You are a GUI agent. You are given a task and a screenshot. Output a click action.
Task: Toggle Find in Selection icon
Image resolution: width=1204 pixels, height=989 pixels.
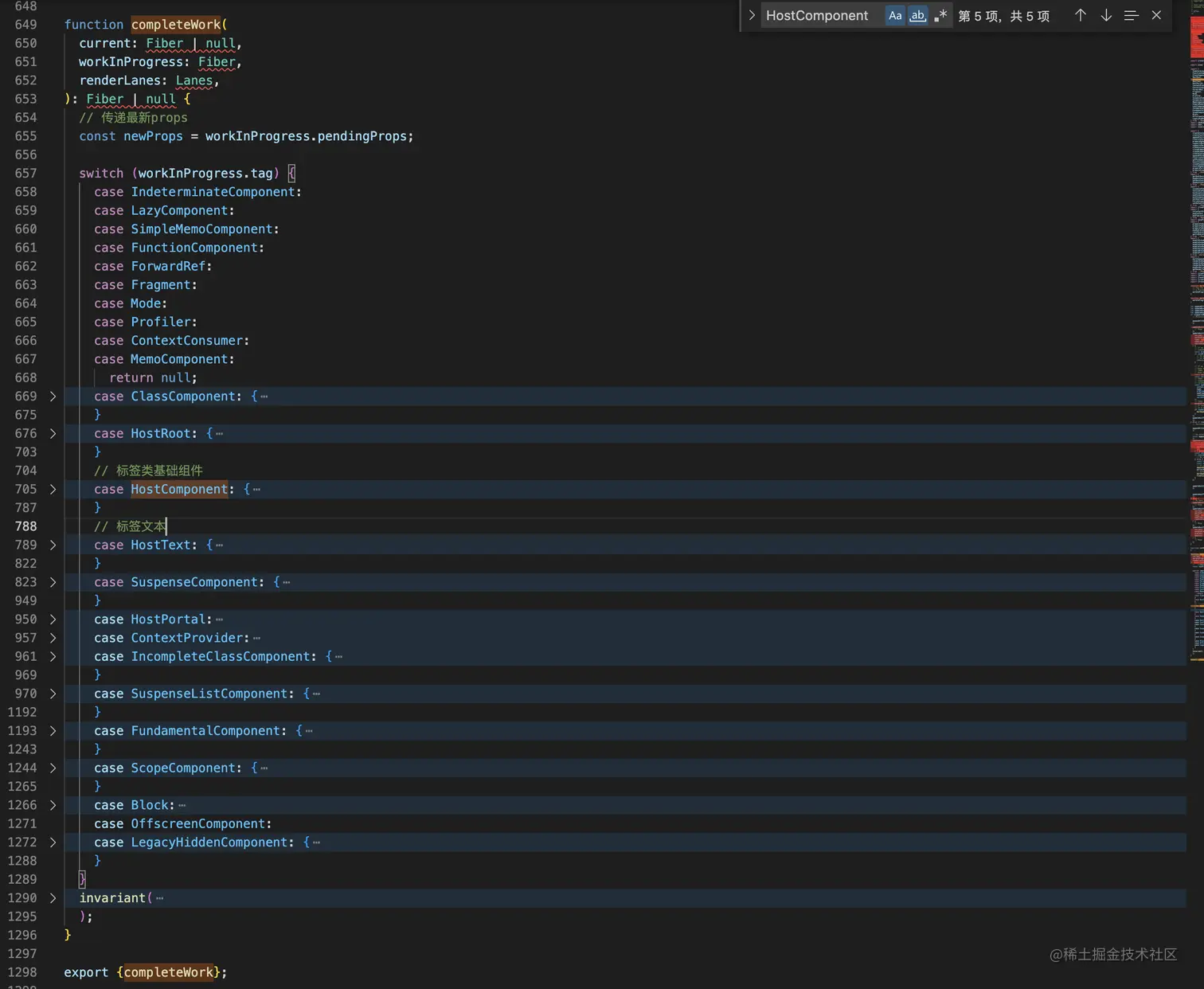(x=1131, y=15)
